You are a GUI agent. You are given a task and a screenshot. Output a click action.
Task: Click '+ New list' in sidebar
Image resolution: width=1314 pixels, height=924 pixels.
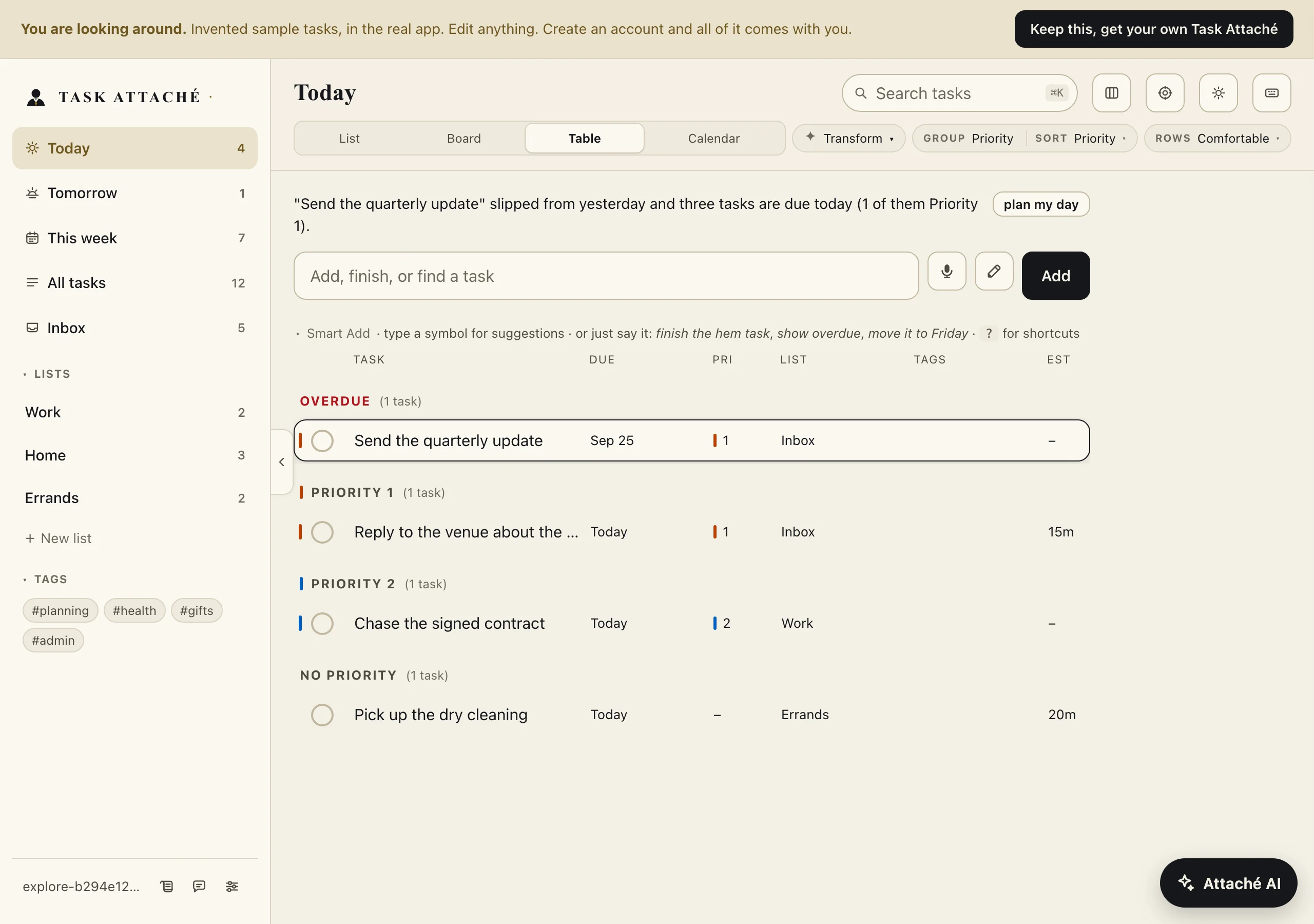59,538
